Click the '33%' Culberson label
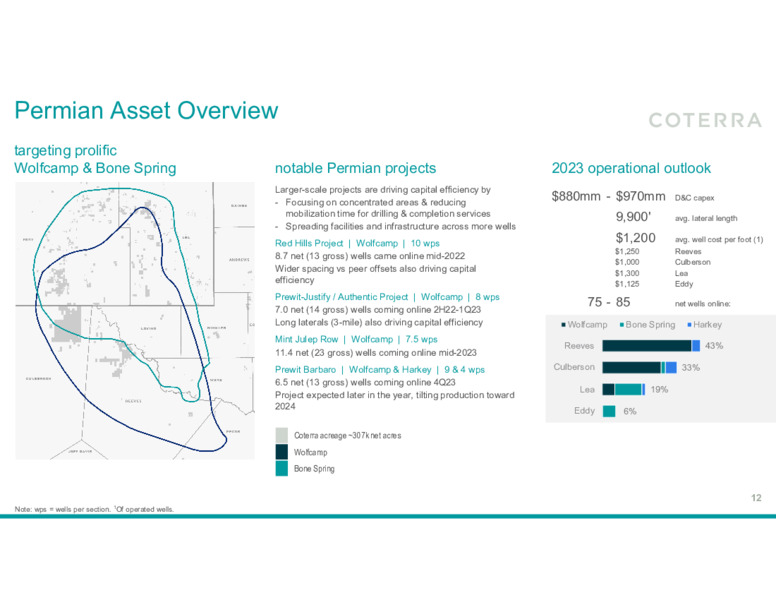This screenshot has width=776, height=600. (690, 368)
